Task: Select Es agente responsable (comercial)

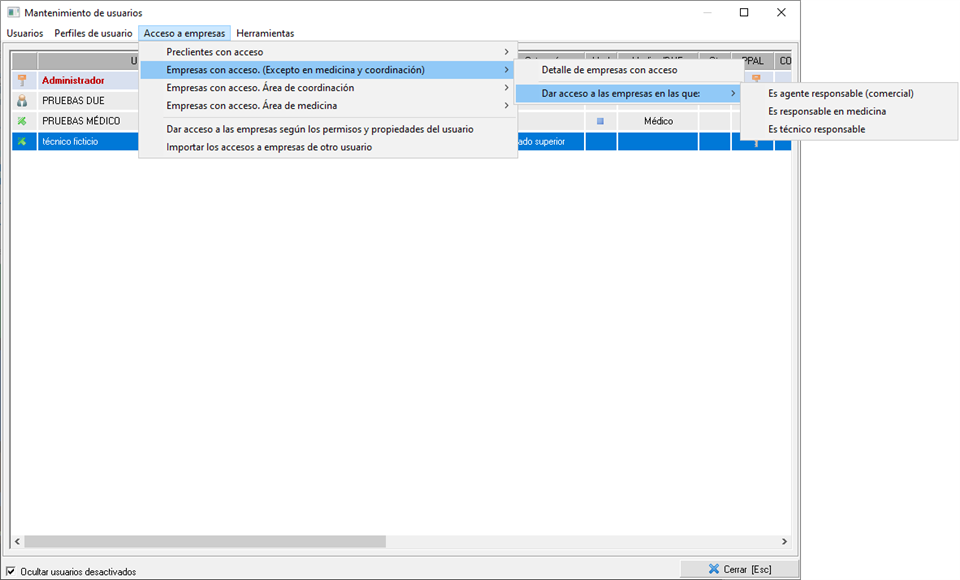Action: pyautogui.click(x=840, y=93)
